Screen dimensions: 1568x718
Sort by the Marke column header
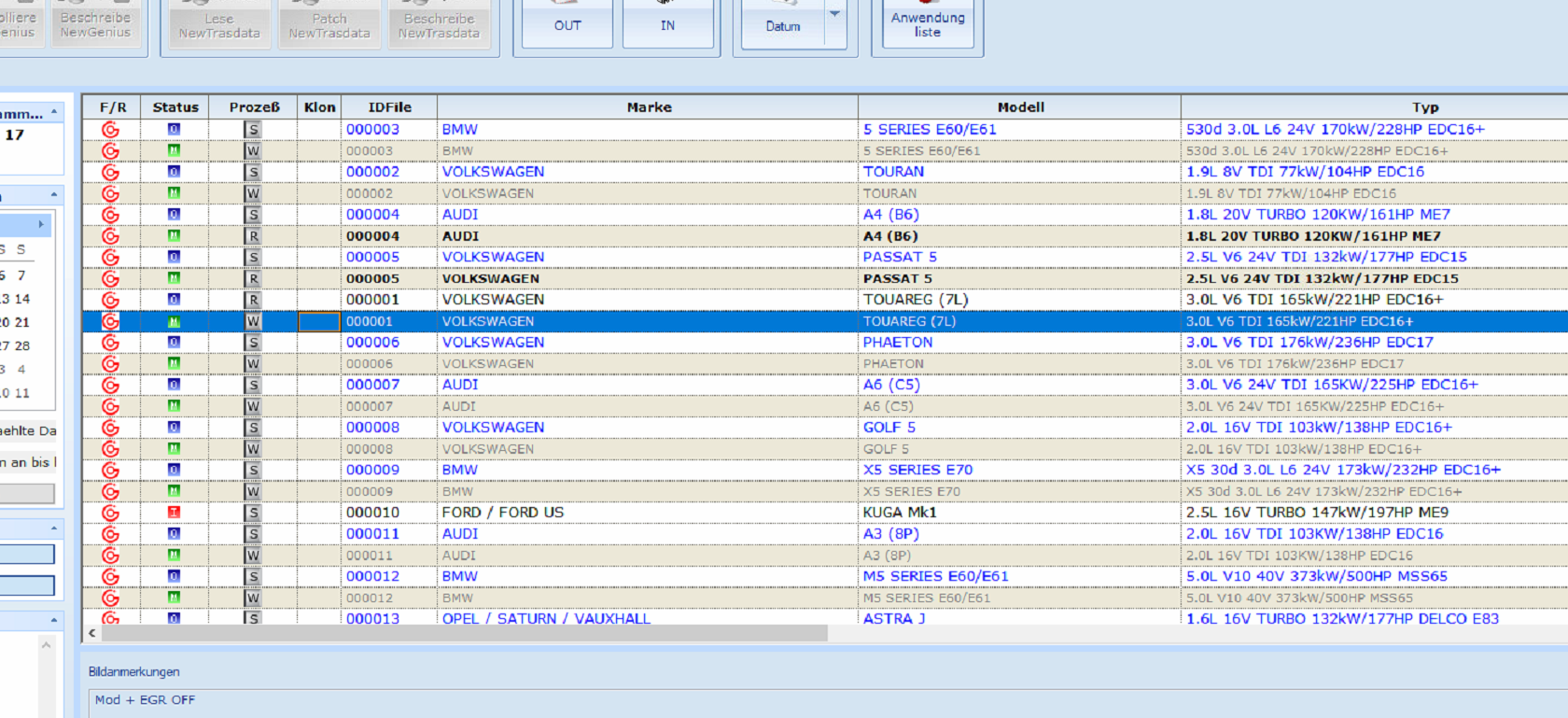tap(649, 107)
